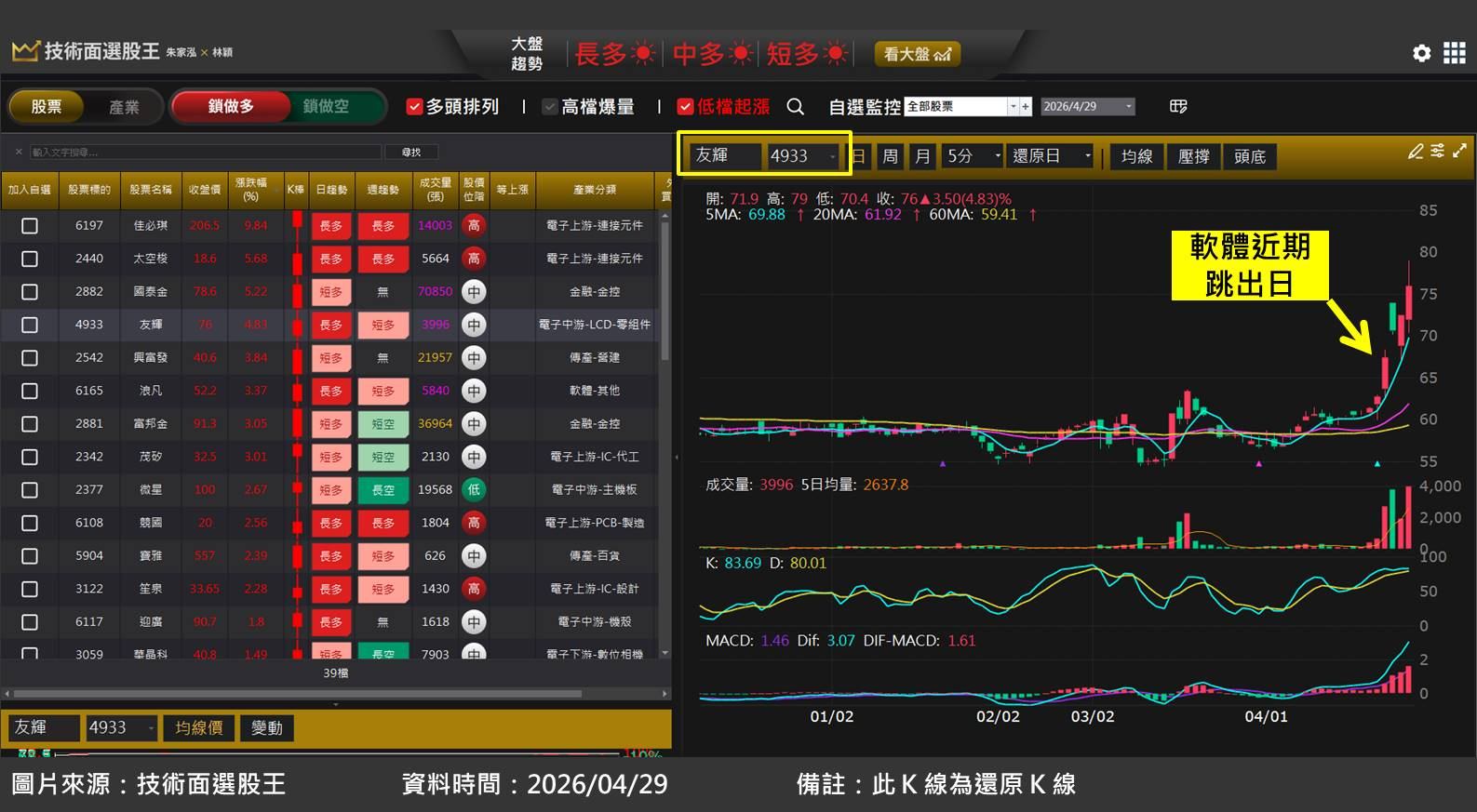Check watchlist box for 2377 微星
The height and width of the screenshot is (812, 1477).
point(30,490)
